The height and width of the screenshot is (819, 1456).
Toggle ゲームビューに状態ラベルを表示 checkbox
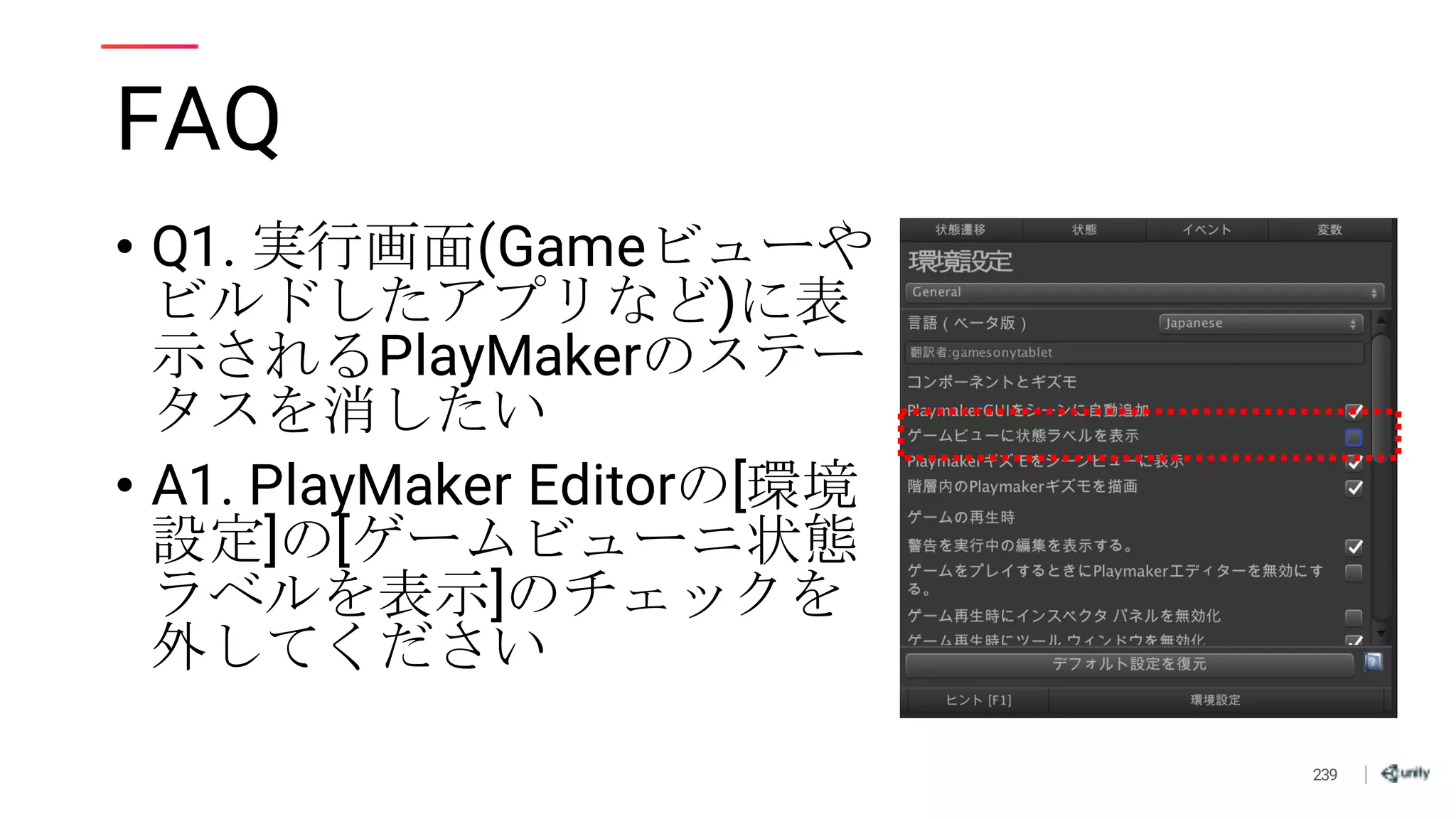[1354, 437]
